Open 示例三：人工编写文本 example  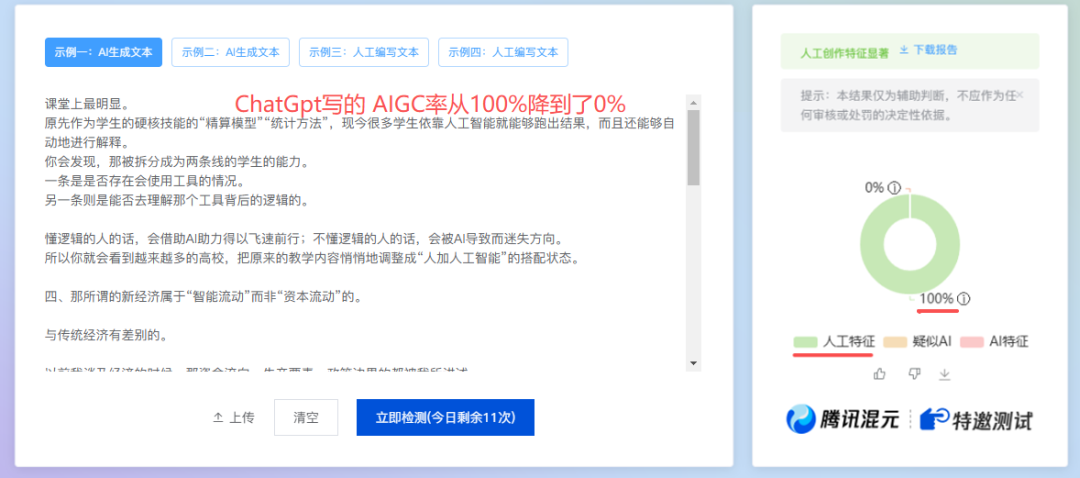pos(364,52)
